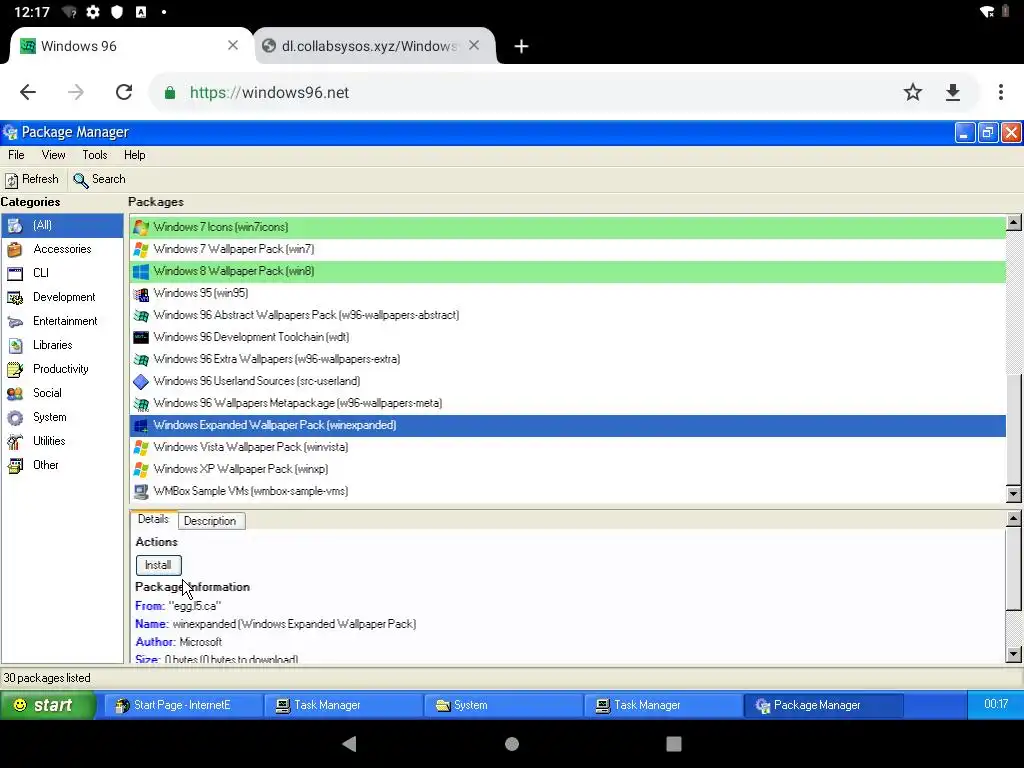Viewport: 1024px width, 768px height.
Task: Switch to the first Task Manager taskbar button
Action: click(x=343, y=705)
